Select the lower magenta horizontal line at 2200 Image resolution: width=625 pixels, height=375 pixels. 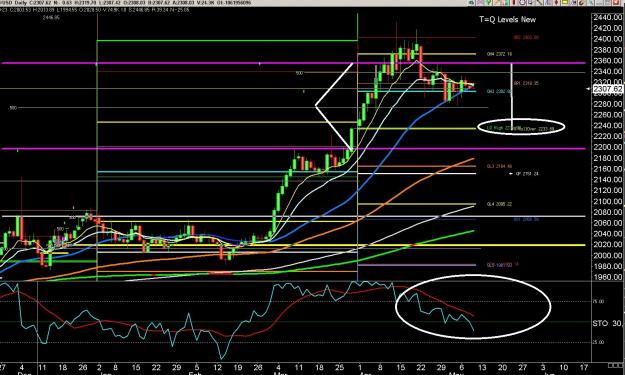tap(293, 149)
